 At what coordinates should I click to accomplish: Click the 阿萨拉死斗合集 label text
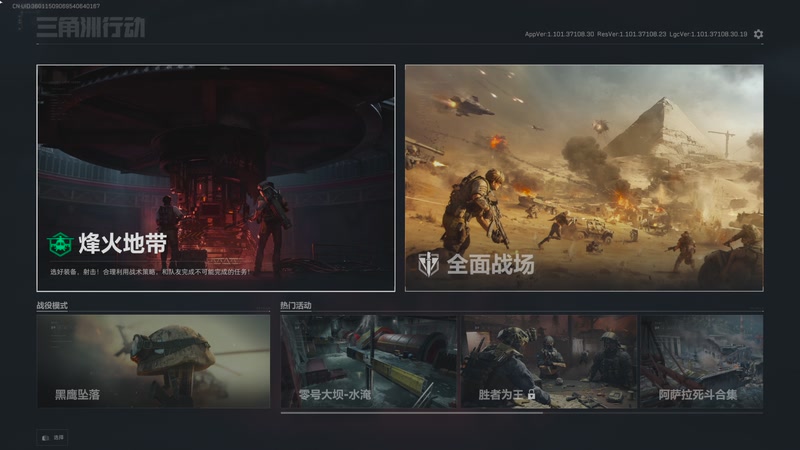(x=698, y=394)
